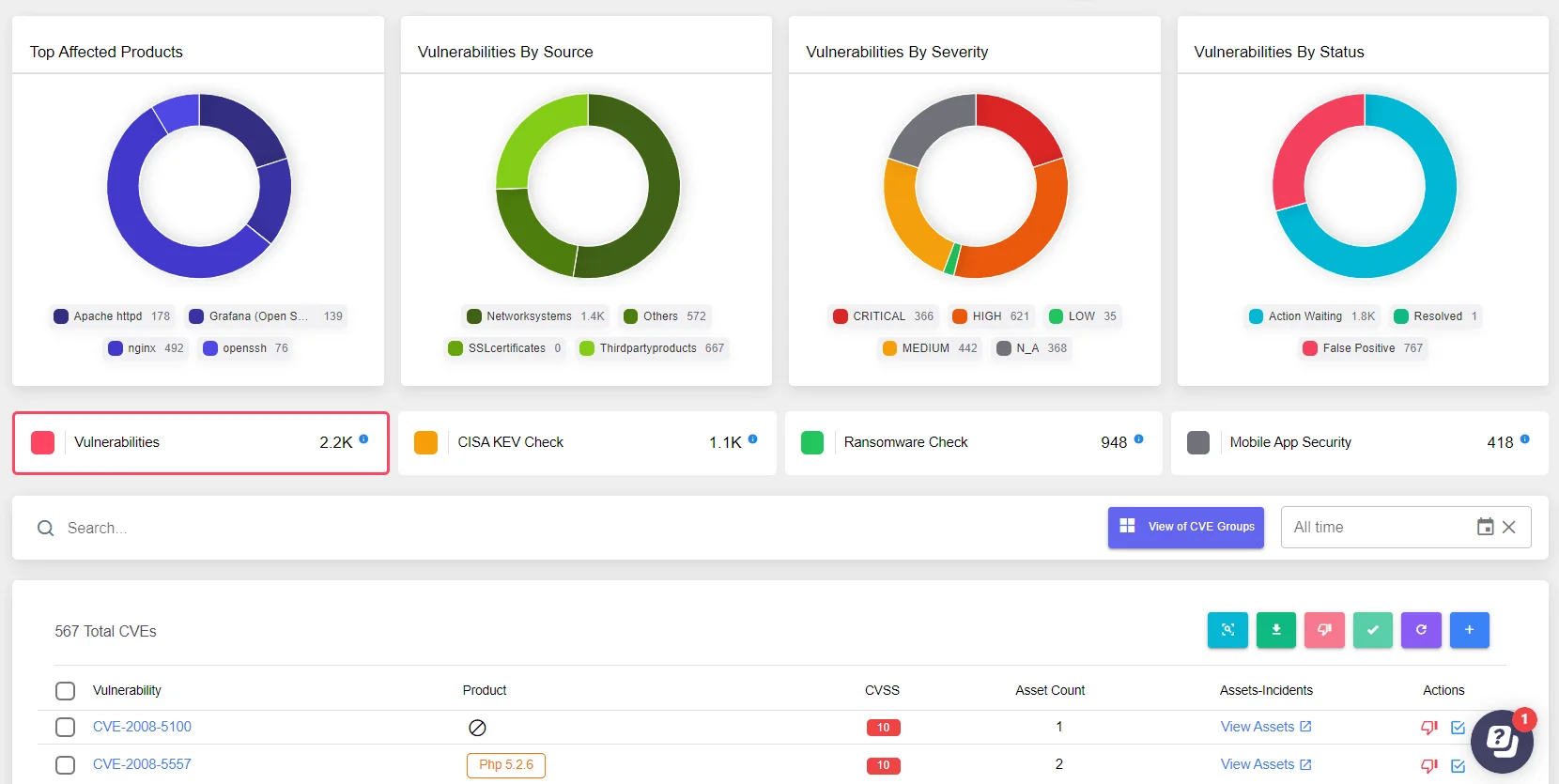Click View Assets for CVE-2008-5100
The image size is (1559, 784).
[1265, 727]
